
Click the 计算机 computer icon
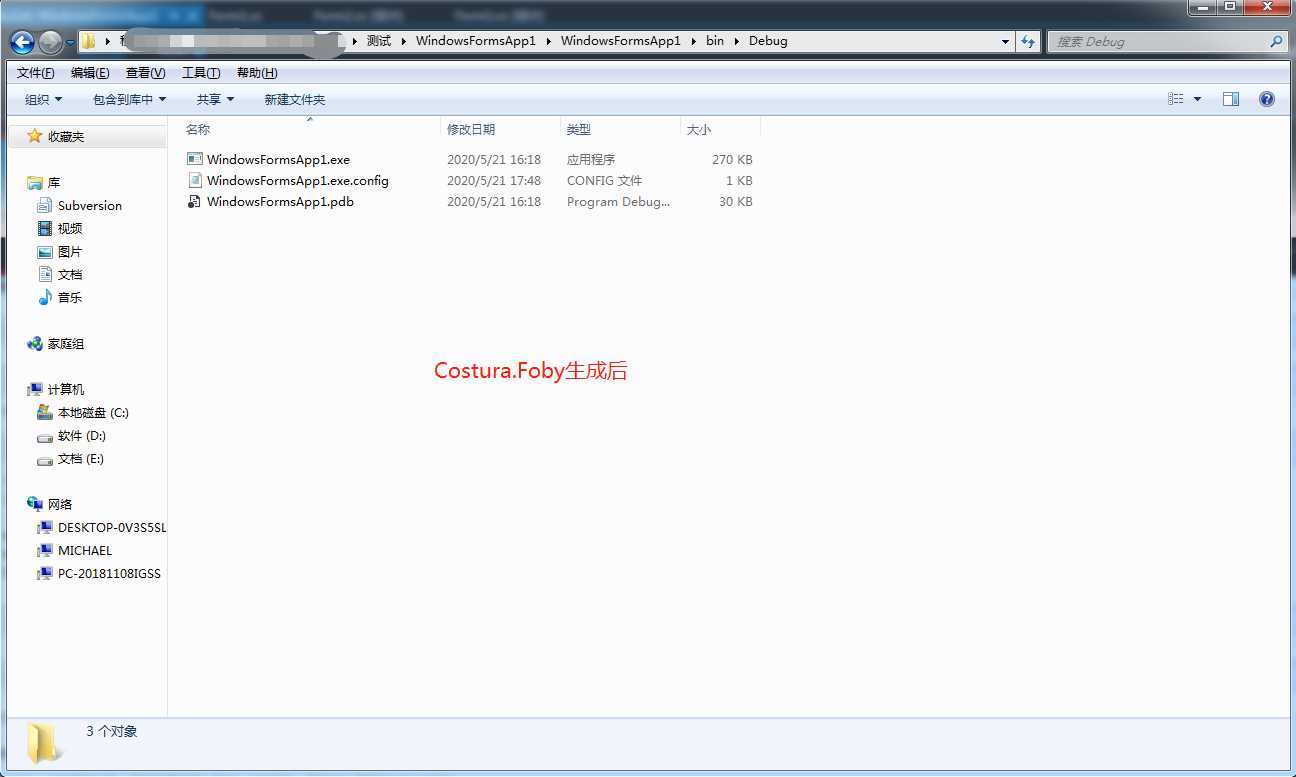(35, 389)
